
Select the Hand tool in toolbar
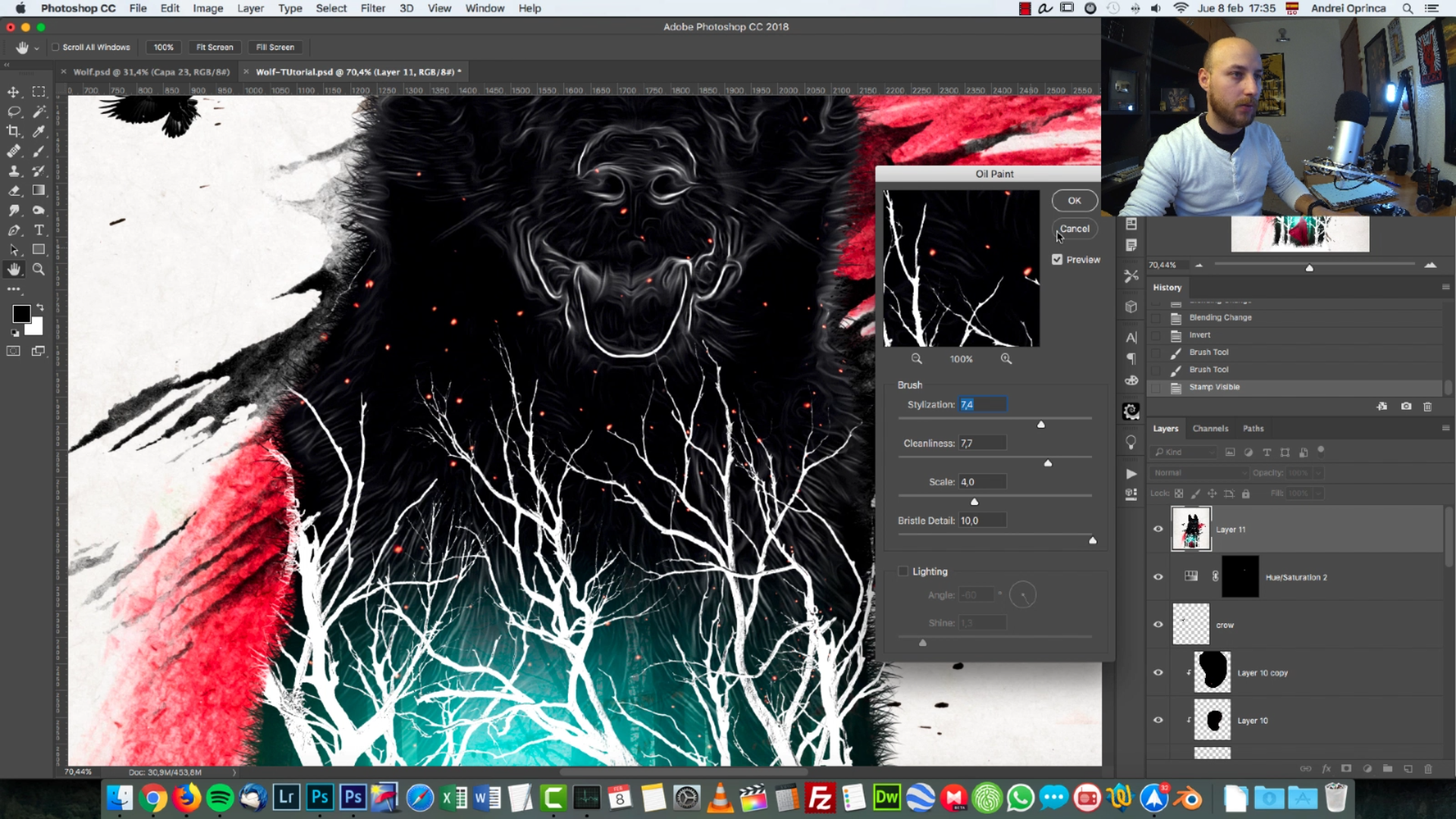(14, 269)
